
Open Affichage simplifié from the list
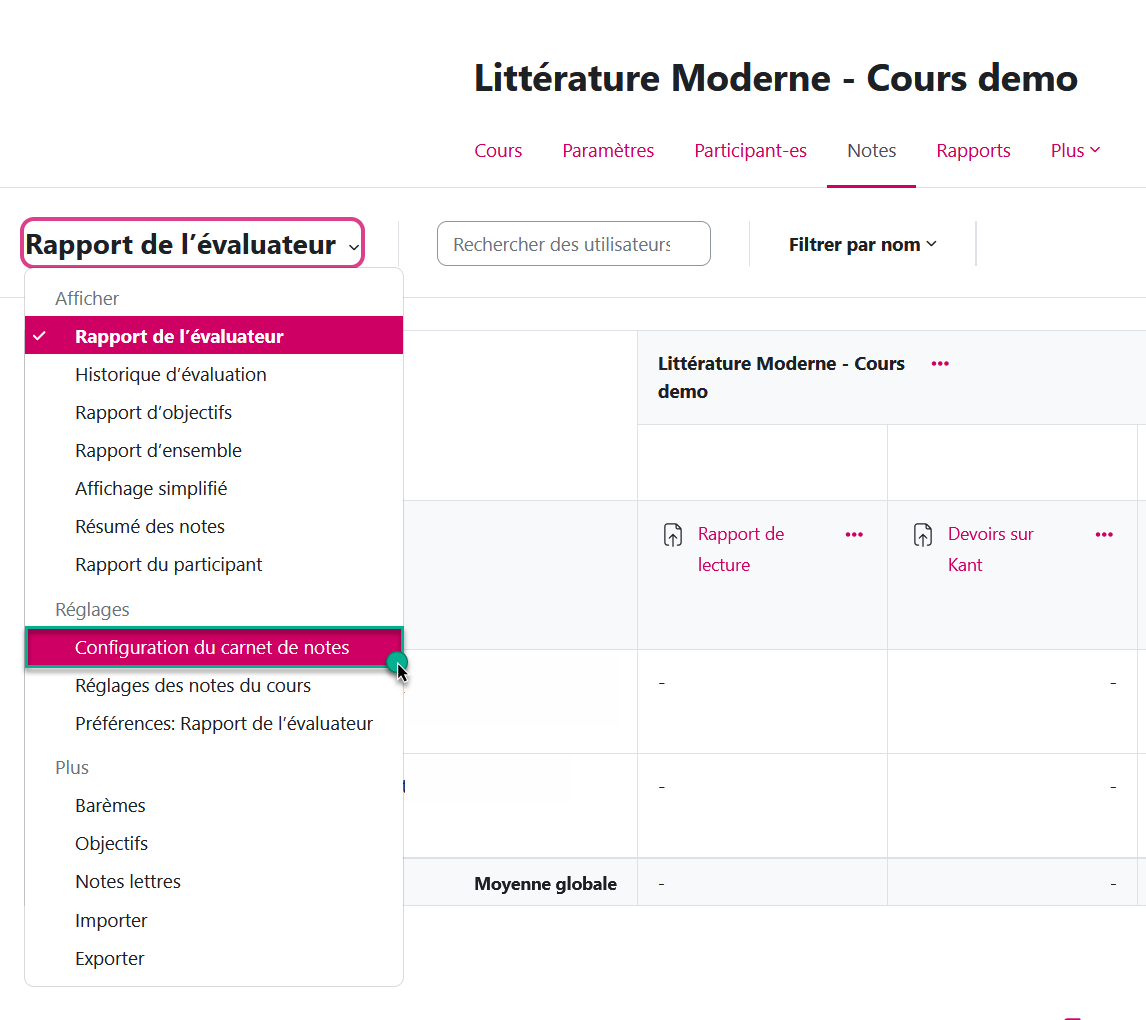[151, 489]
